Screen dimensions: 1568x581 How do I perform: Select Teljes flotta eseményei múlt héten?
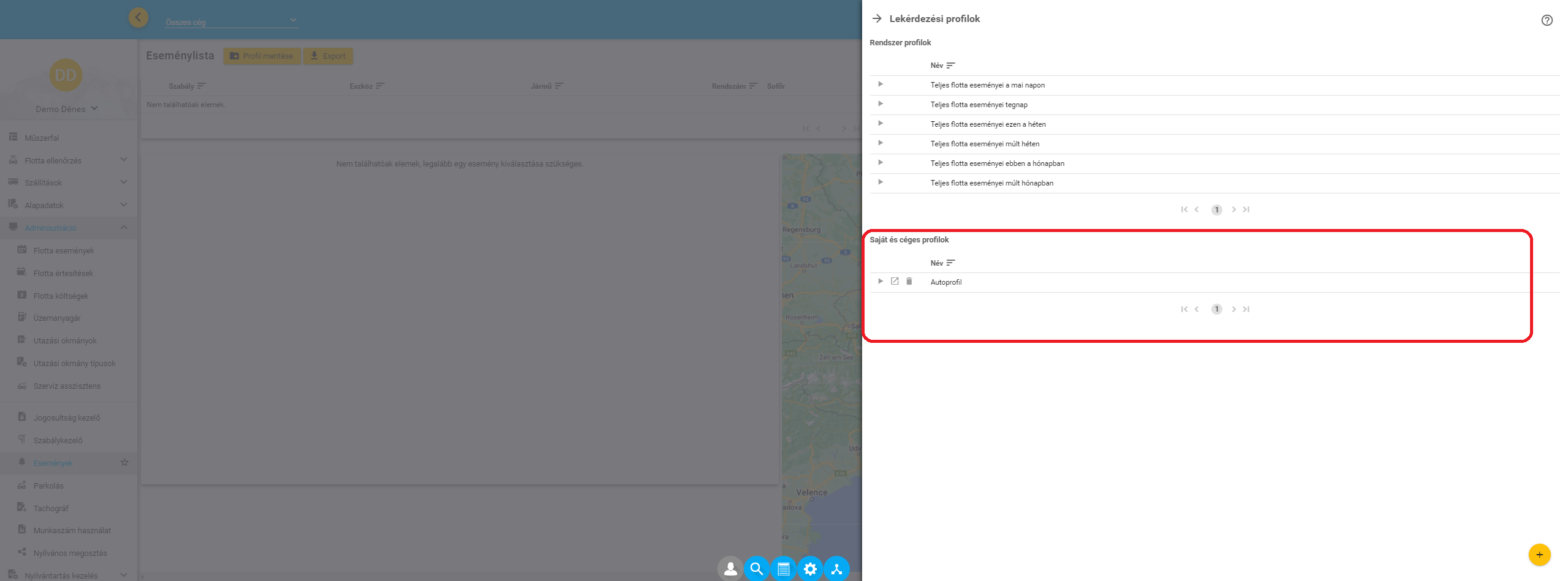tap(985, 144)
